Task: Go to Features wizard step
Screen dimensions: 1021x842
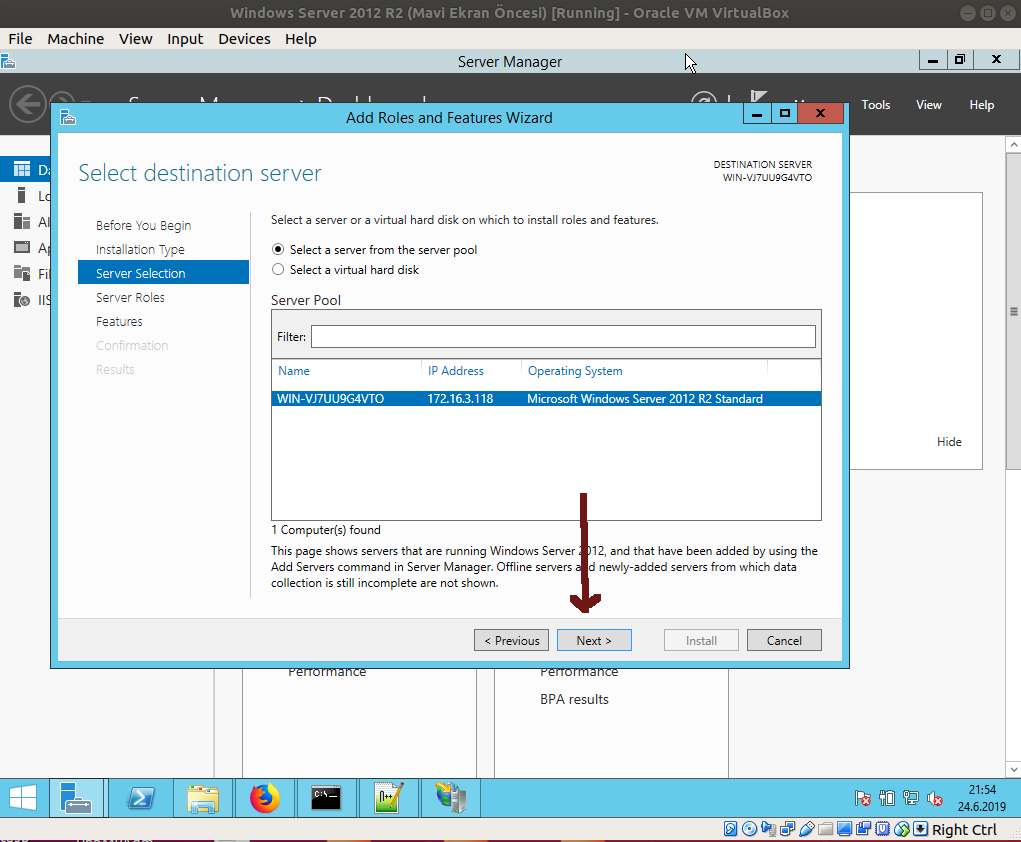Action: pyautogui.click(x=119, y=322)
